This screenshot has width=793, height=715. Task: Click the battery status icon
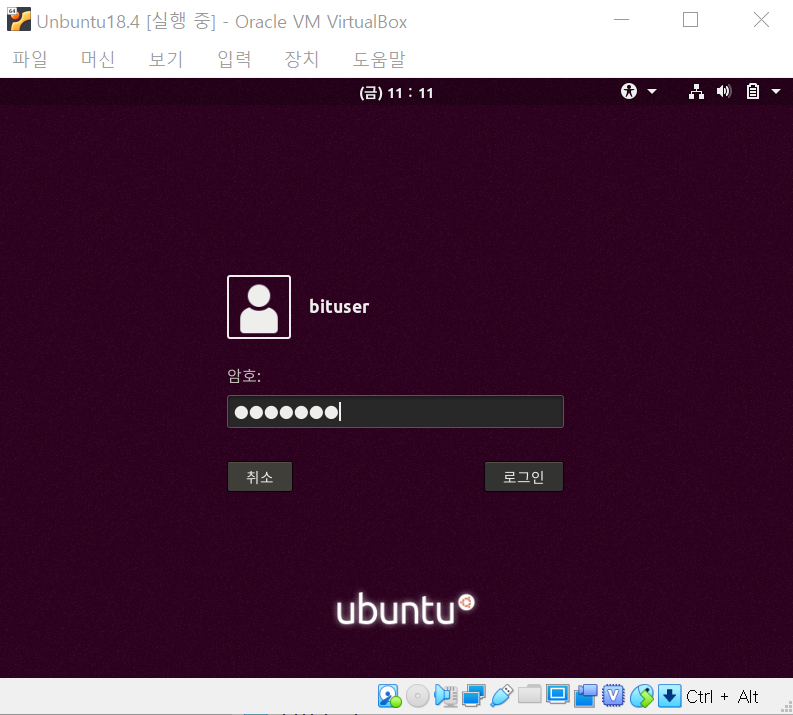pyautogui.click(x=753, y=92)
